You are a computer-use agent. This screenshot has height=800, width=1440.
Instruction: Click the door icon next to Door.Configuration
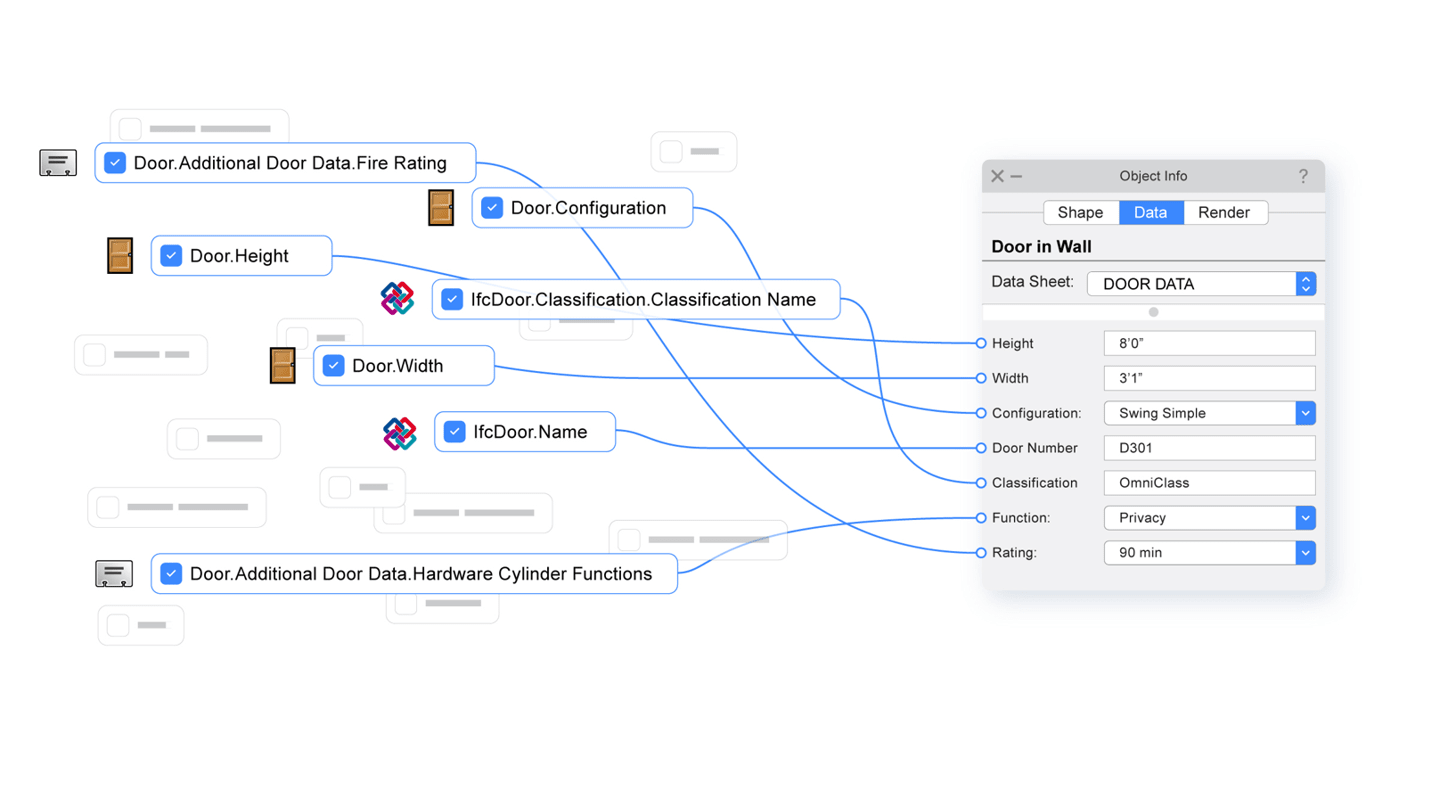click(441, 208)
